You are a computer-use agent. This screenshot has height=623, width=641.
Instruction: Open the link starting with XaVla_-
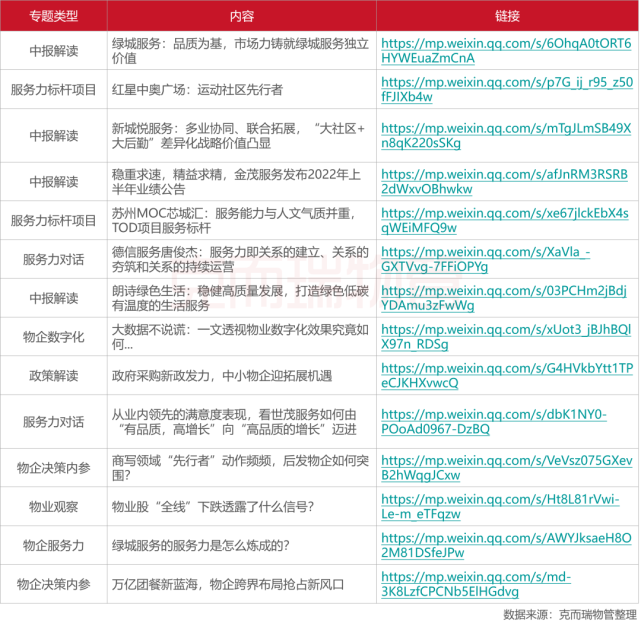click(486, 259)
